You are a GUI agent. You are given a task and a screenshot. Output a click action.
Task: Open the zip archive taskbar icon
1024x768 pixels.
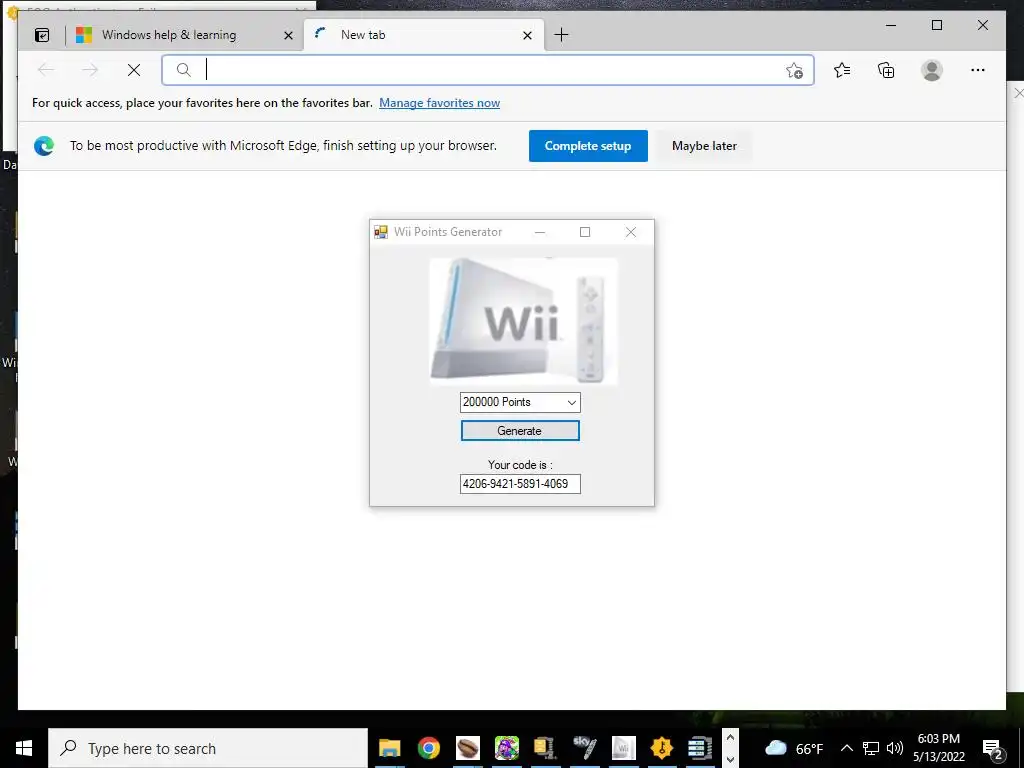(x=545, y=748)
